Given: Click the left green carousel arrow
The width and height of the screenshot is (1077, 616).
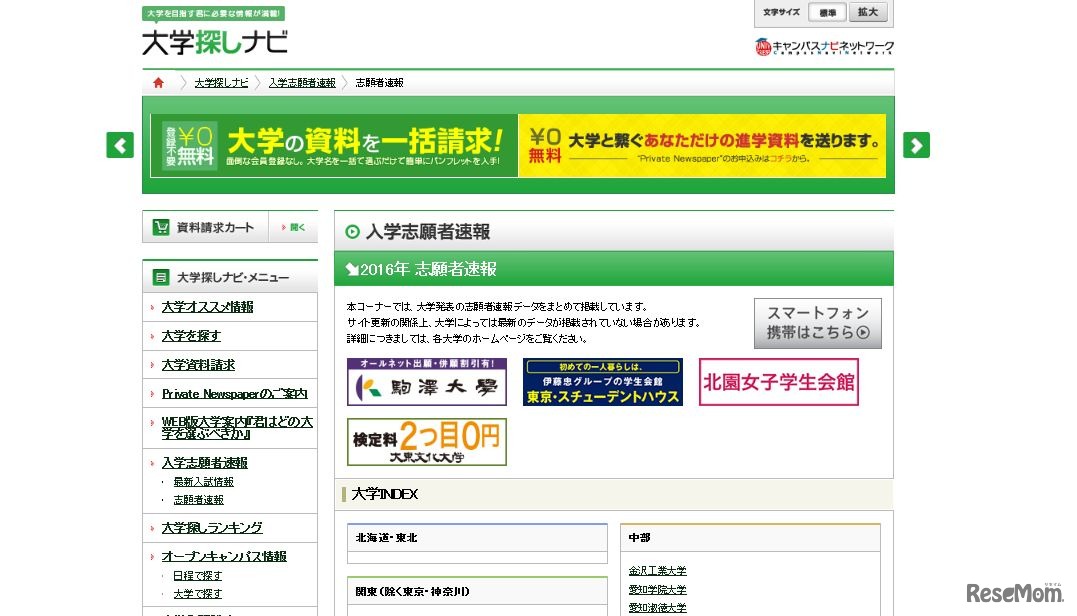Looking at the screenshot, I should tap(119, 145).
